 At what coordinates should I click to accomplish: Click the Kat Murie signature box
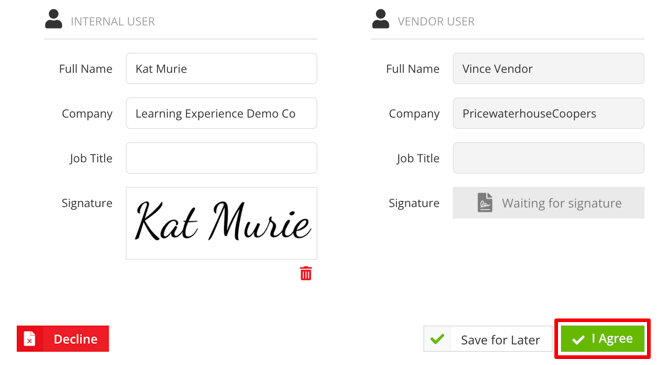click(221, 223)
